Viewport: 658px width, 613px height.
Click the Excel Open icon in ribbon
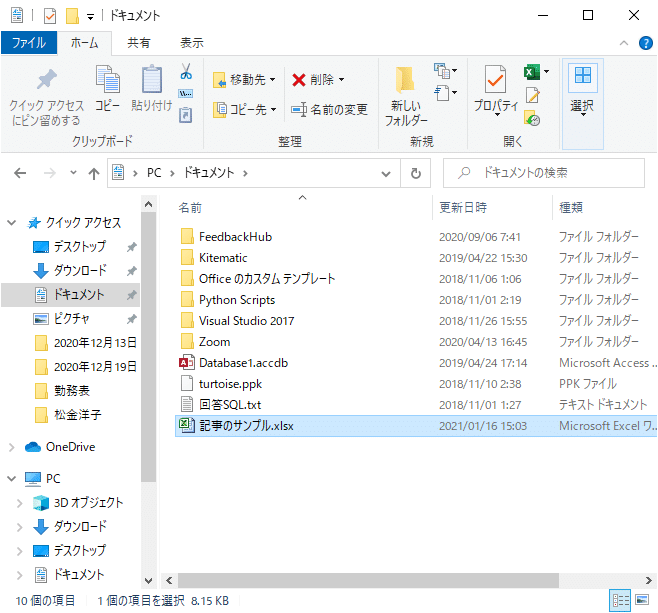pos(532,72)
